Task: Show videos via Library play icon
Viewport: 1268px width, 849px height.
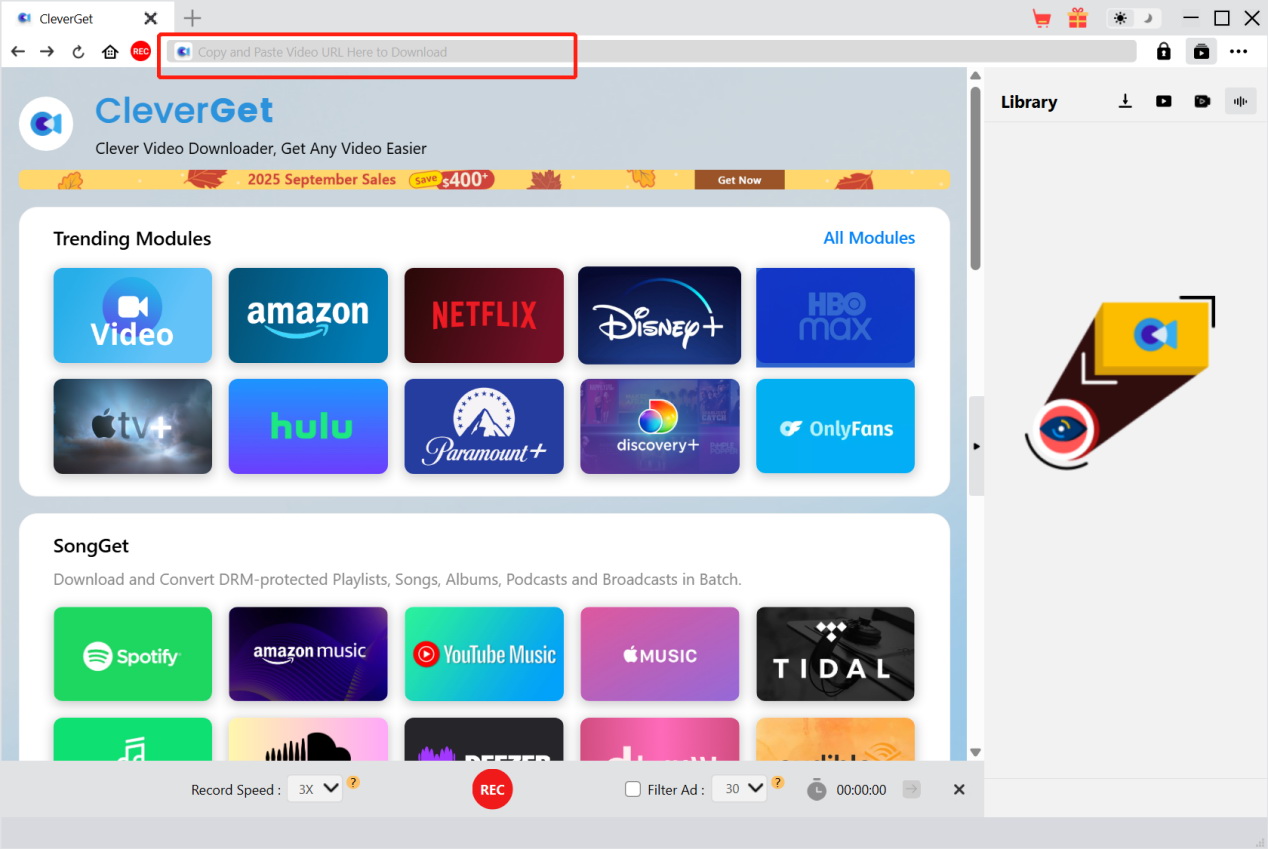Action: (1164, 101)
